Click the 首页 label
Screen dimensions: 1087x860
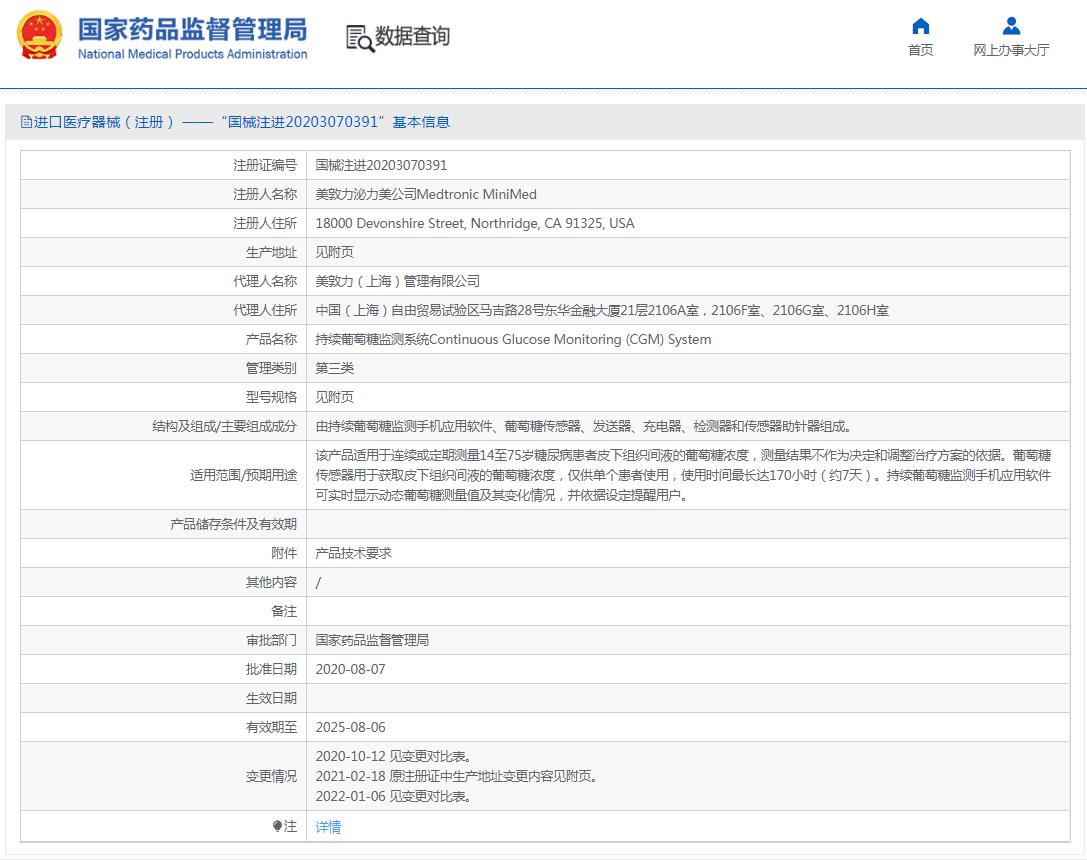[x=921, y=50]
